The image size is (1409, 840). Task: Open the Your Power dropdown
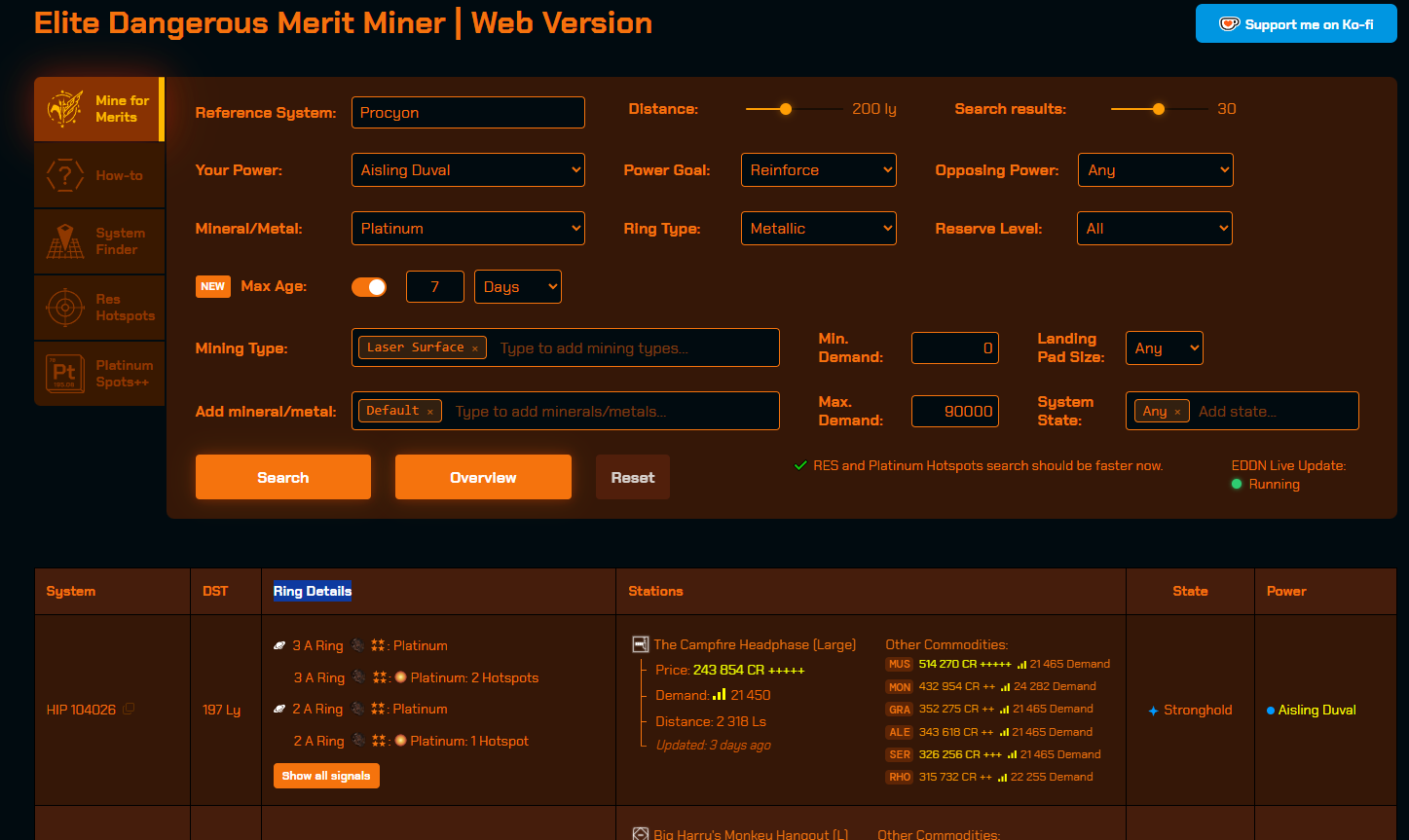467,169
